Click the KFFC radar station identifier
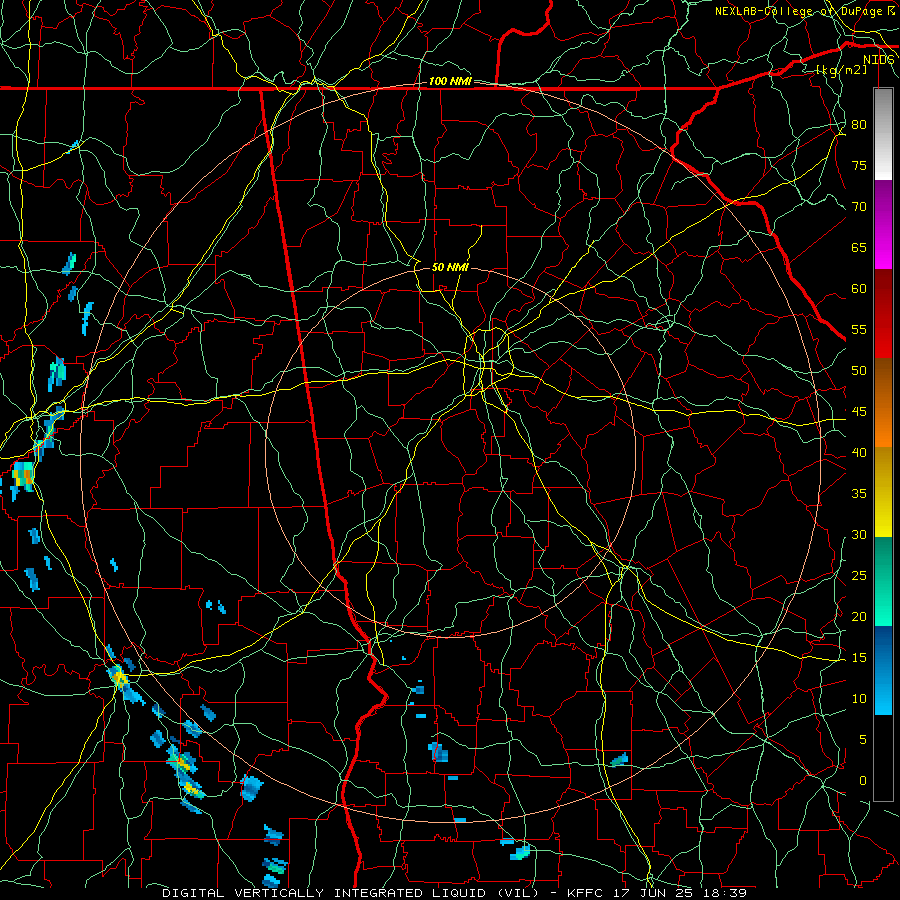The width and height of the screenshot is (900, 900). tap(584, 893)
